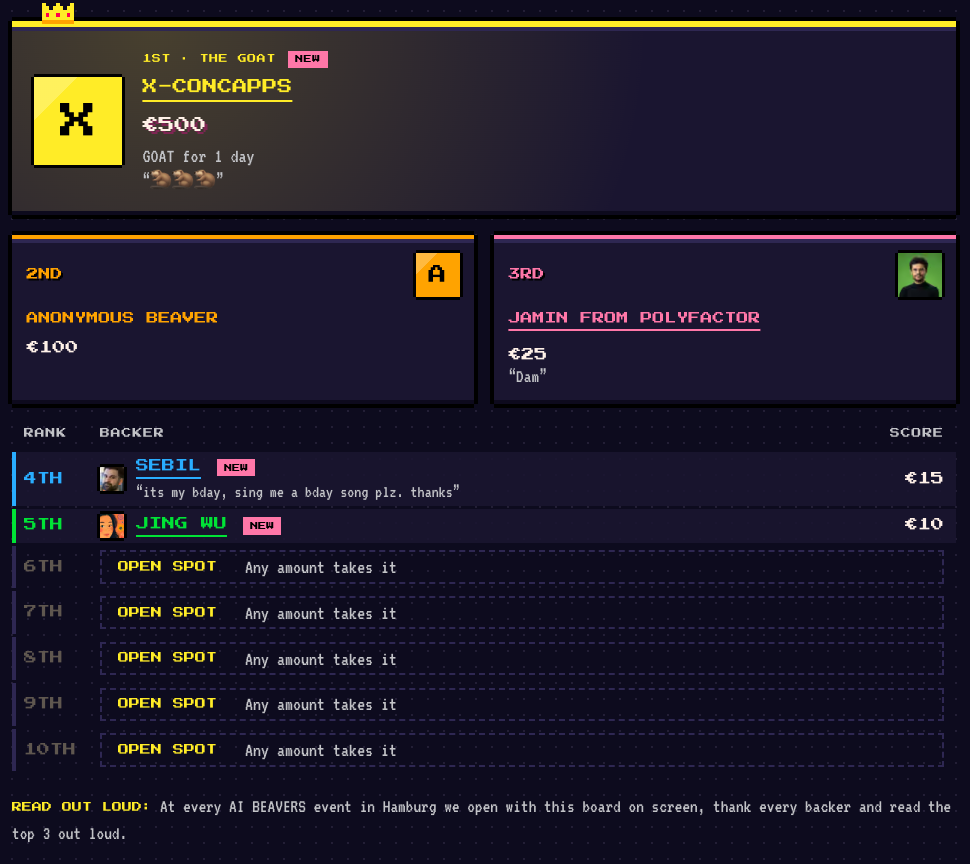Click the "Dam" quote in third place

point(528,377)
